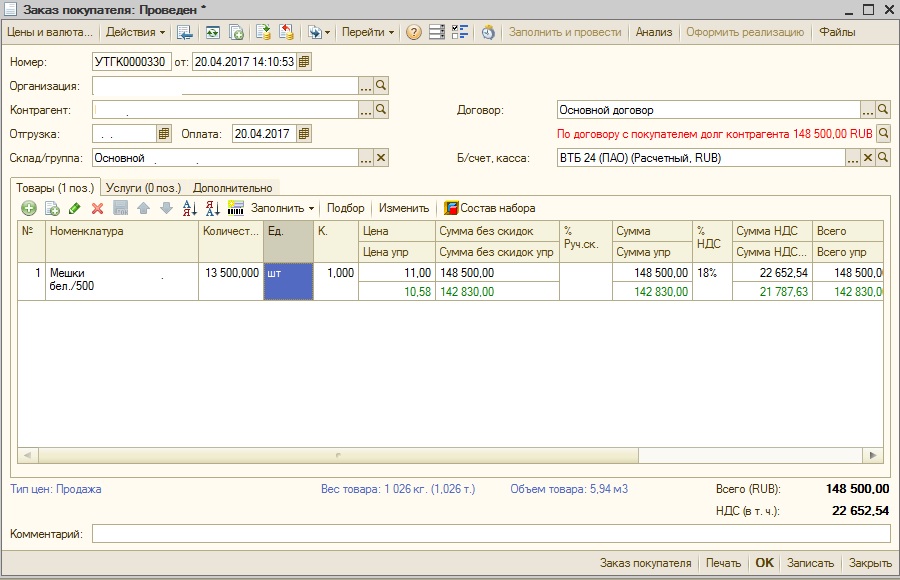
Task: Click the pencil Edit row icon
Action: point(75,208)
